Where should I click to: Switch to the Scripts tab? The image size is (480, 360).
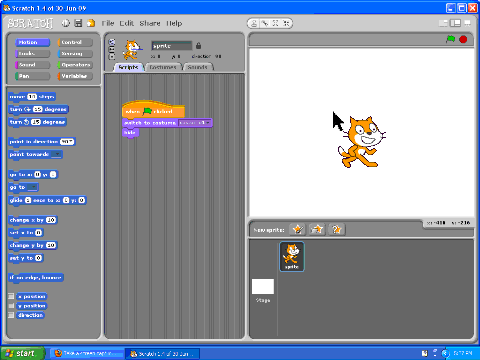[x=128, y=67]
